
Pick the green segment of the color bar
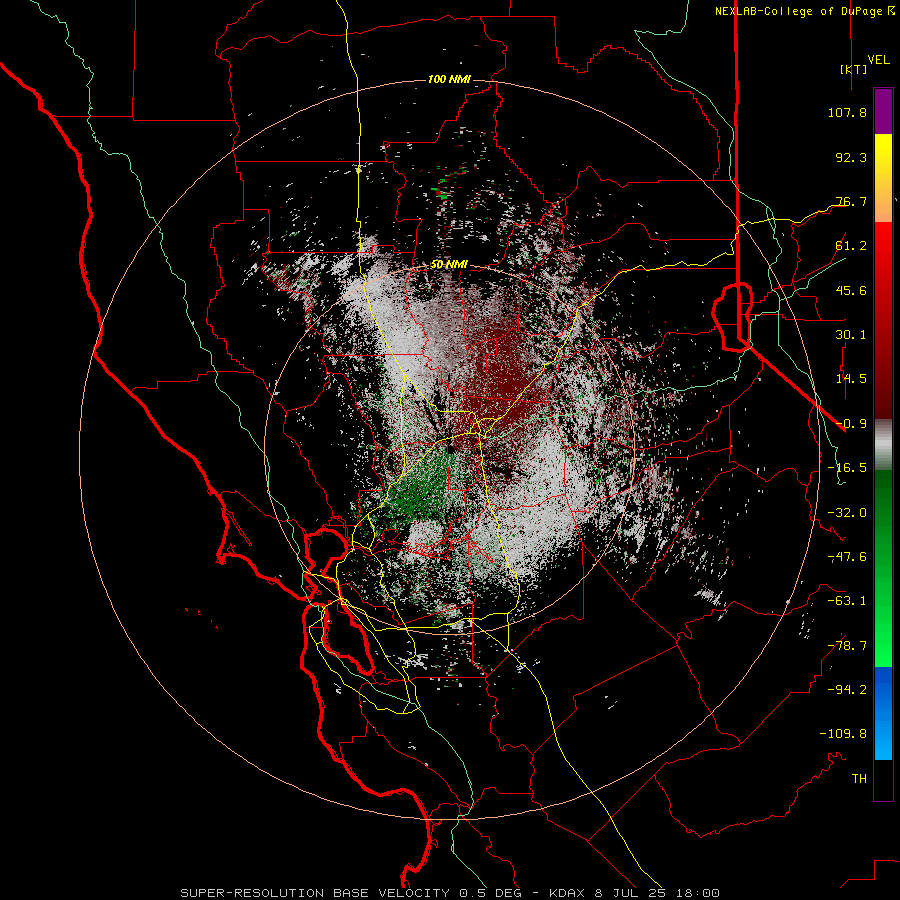point(883,568)
